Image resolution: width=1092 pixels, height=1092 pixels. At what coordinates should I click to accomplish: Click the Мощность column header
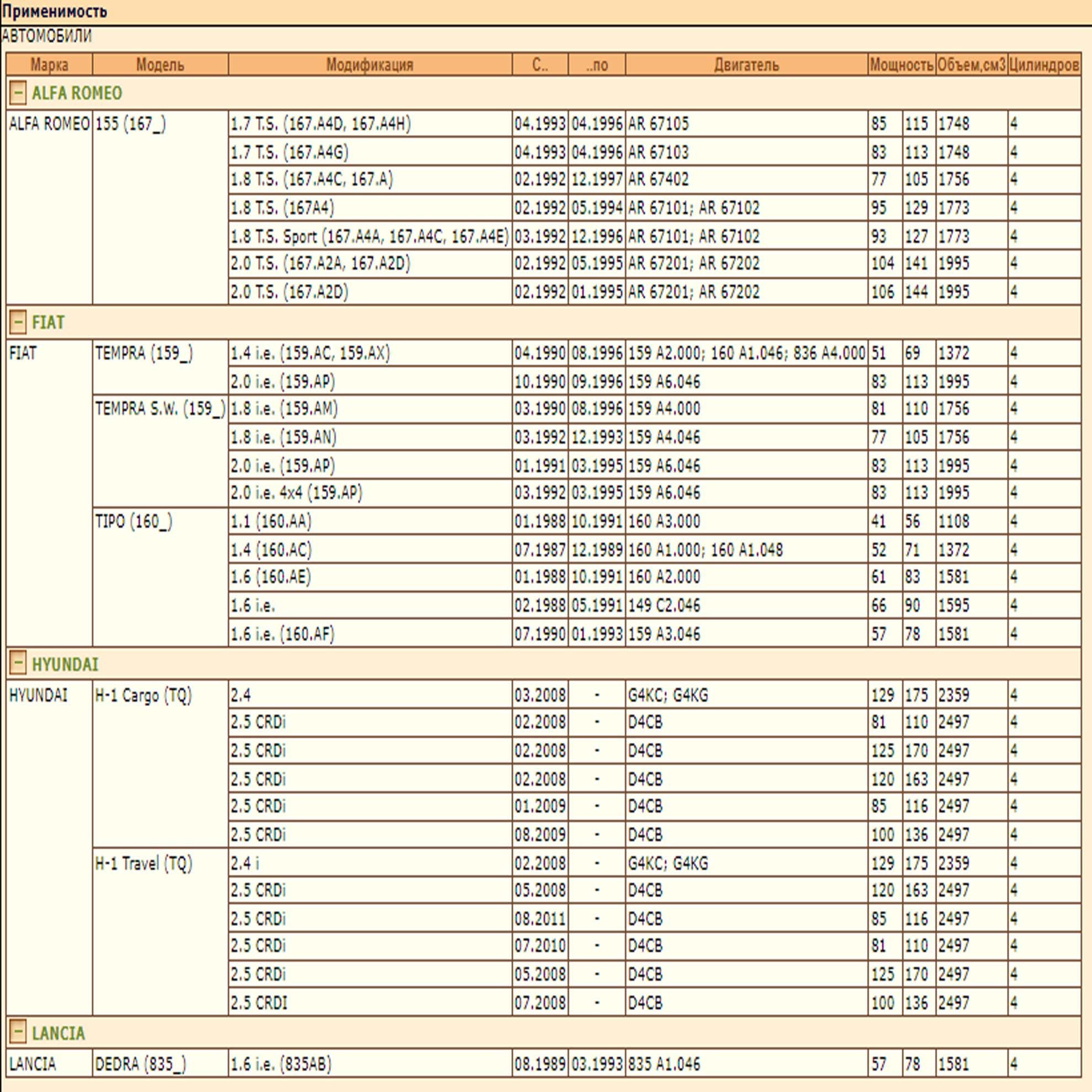pyautogui.click(x=902, y=65)
